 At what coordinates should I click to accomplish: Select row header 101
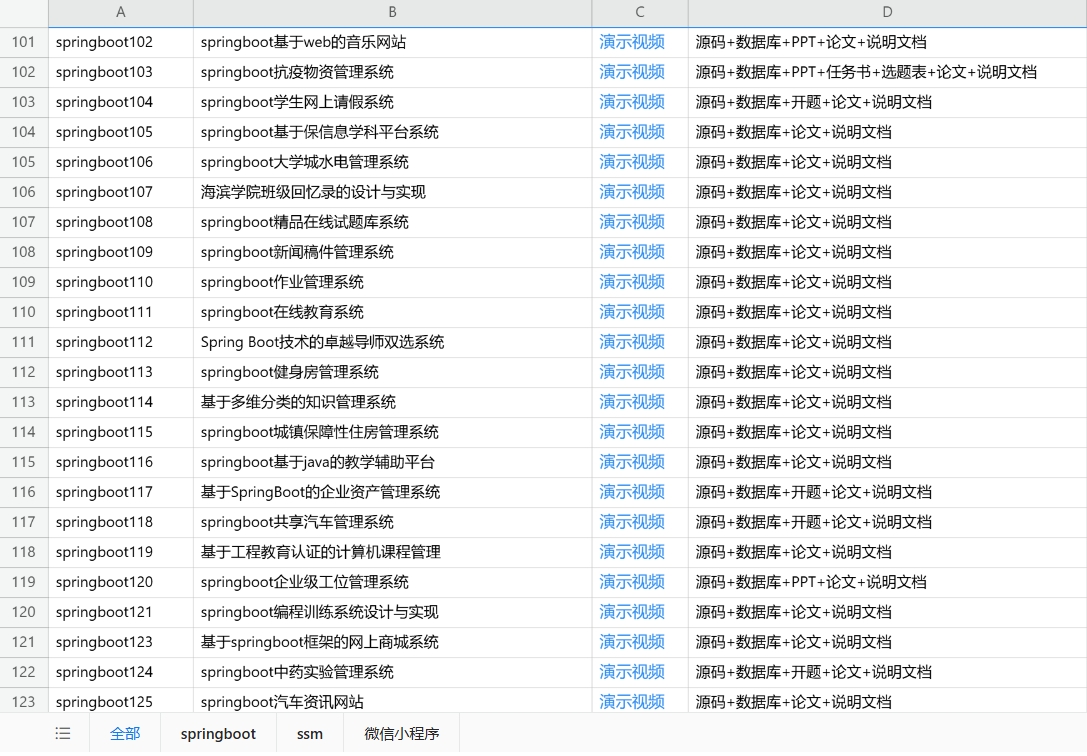point(24,42)
